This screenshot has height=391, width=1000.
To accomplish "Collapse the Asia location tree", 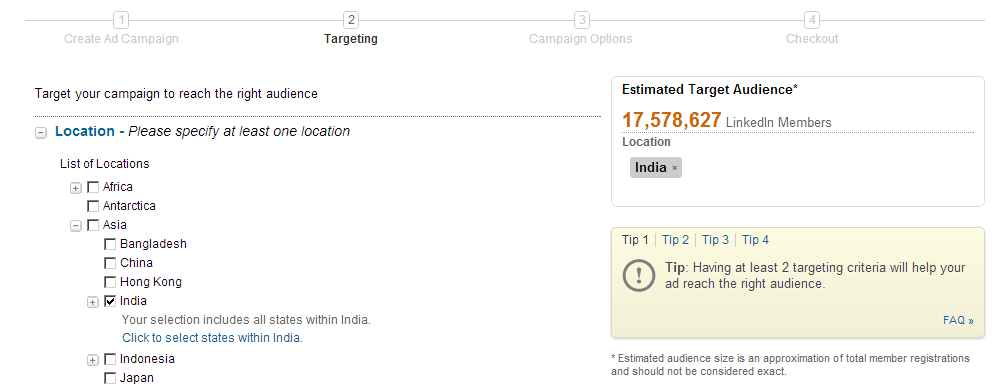I will pyautogui.click(x=76, y=226).
